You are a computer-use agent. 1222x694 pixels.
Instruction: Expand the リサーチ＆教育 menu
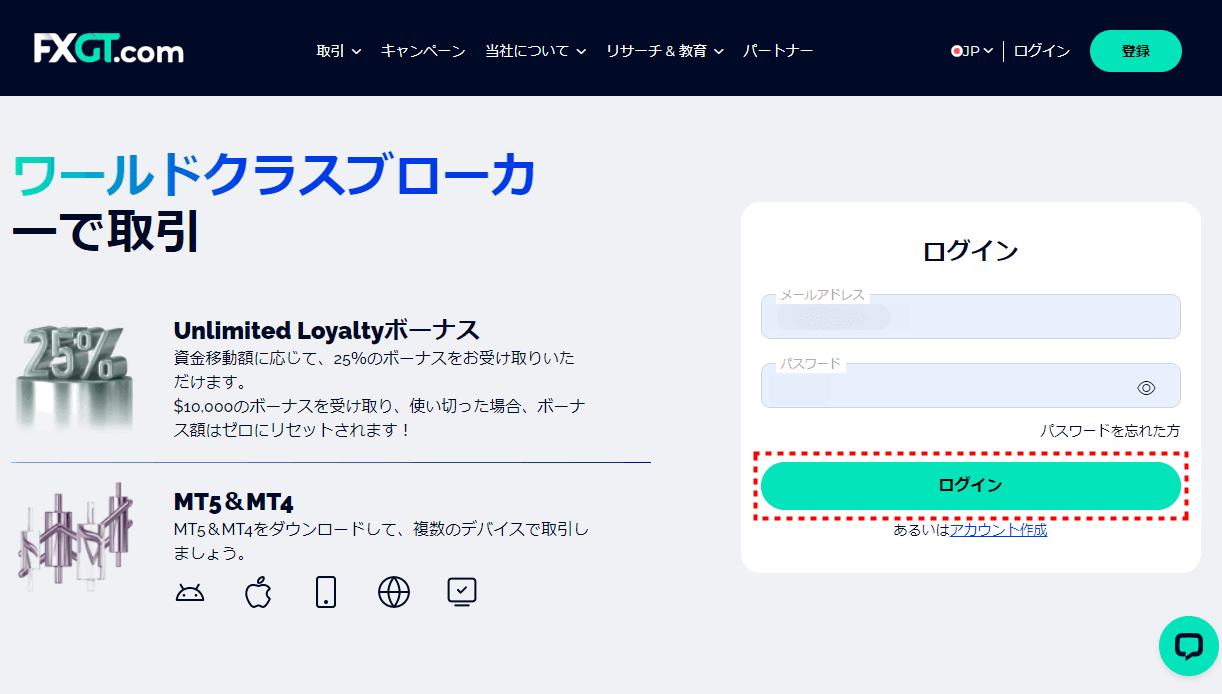[664, 51]
